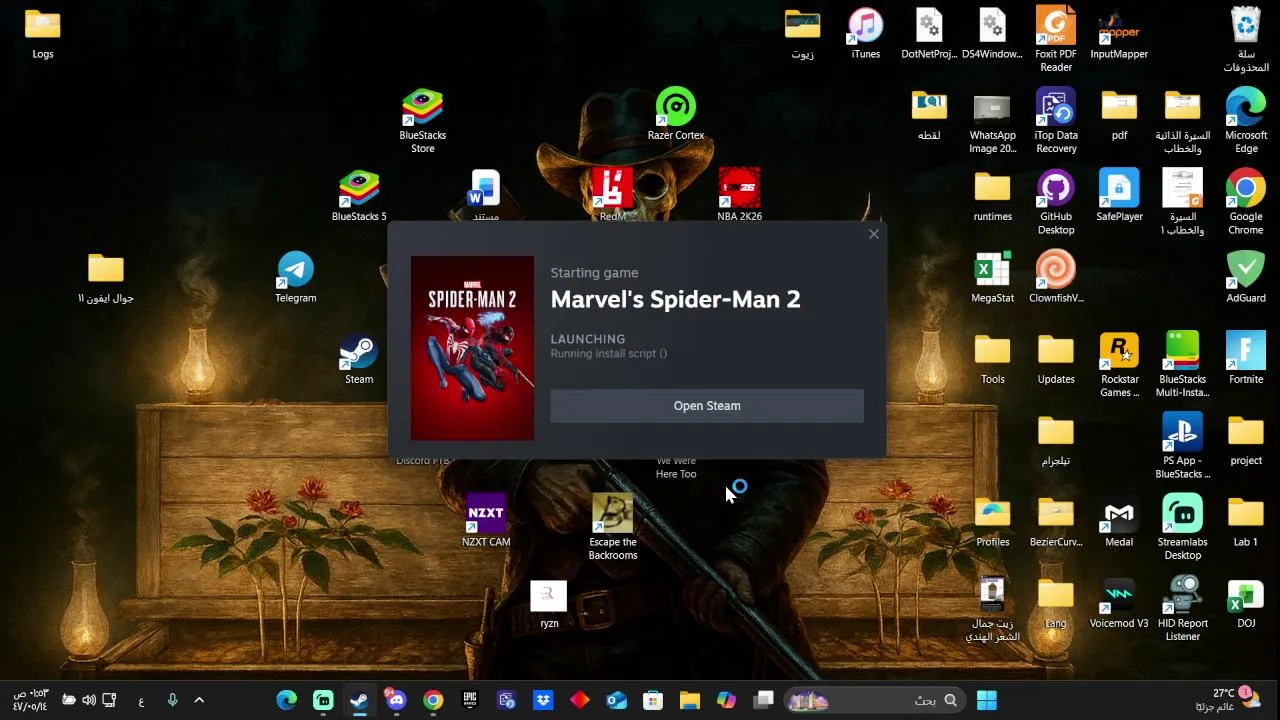Open the Tools folder
The width and height of the screenshot is (1280, 720).
tap(993, 359)
